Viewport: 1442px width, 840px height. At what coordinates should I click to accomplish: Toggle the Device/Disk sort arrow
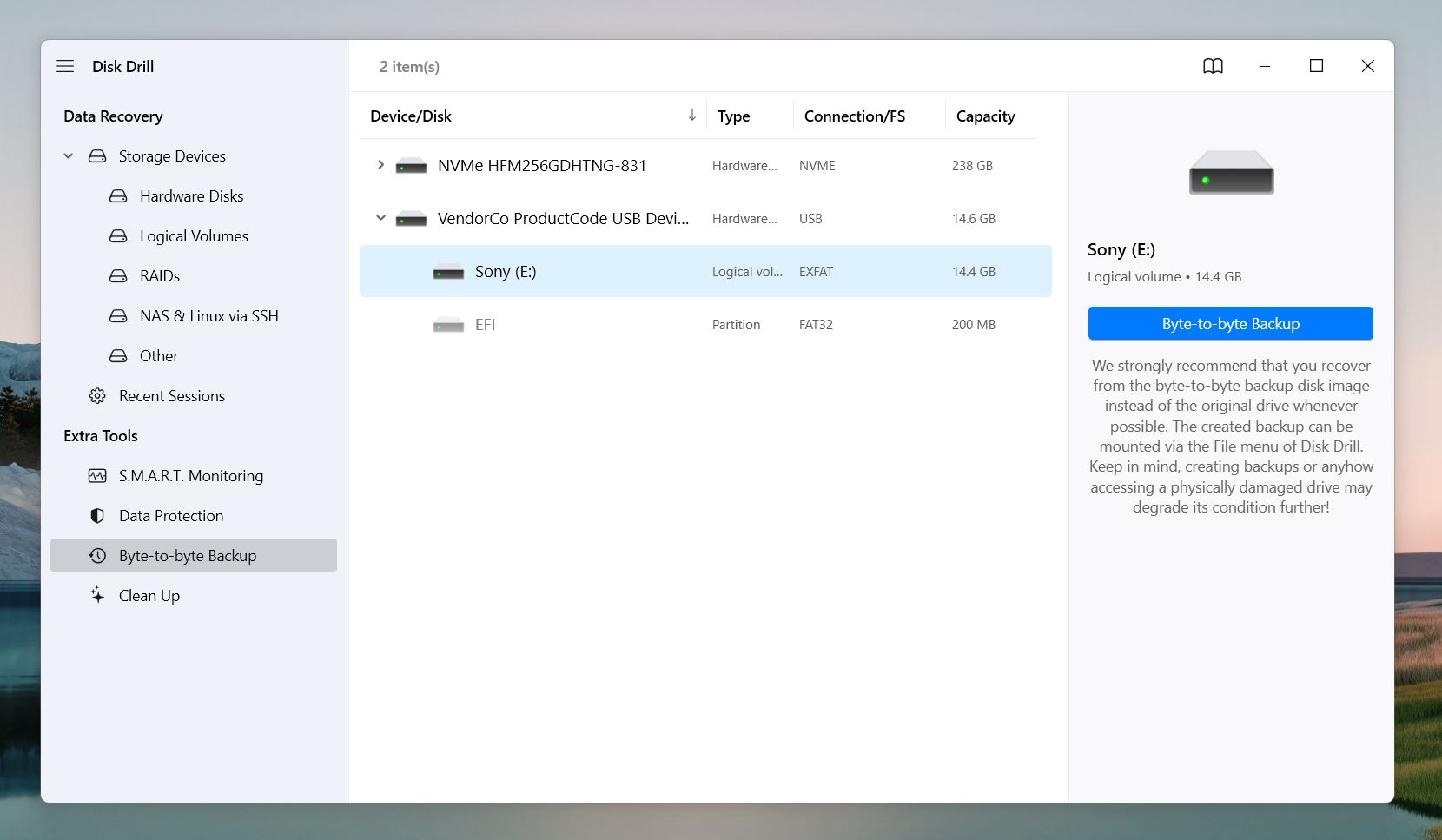[x=692, y=115]
